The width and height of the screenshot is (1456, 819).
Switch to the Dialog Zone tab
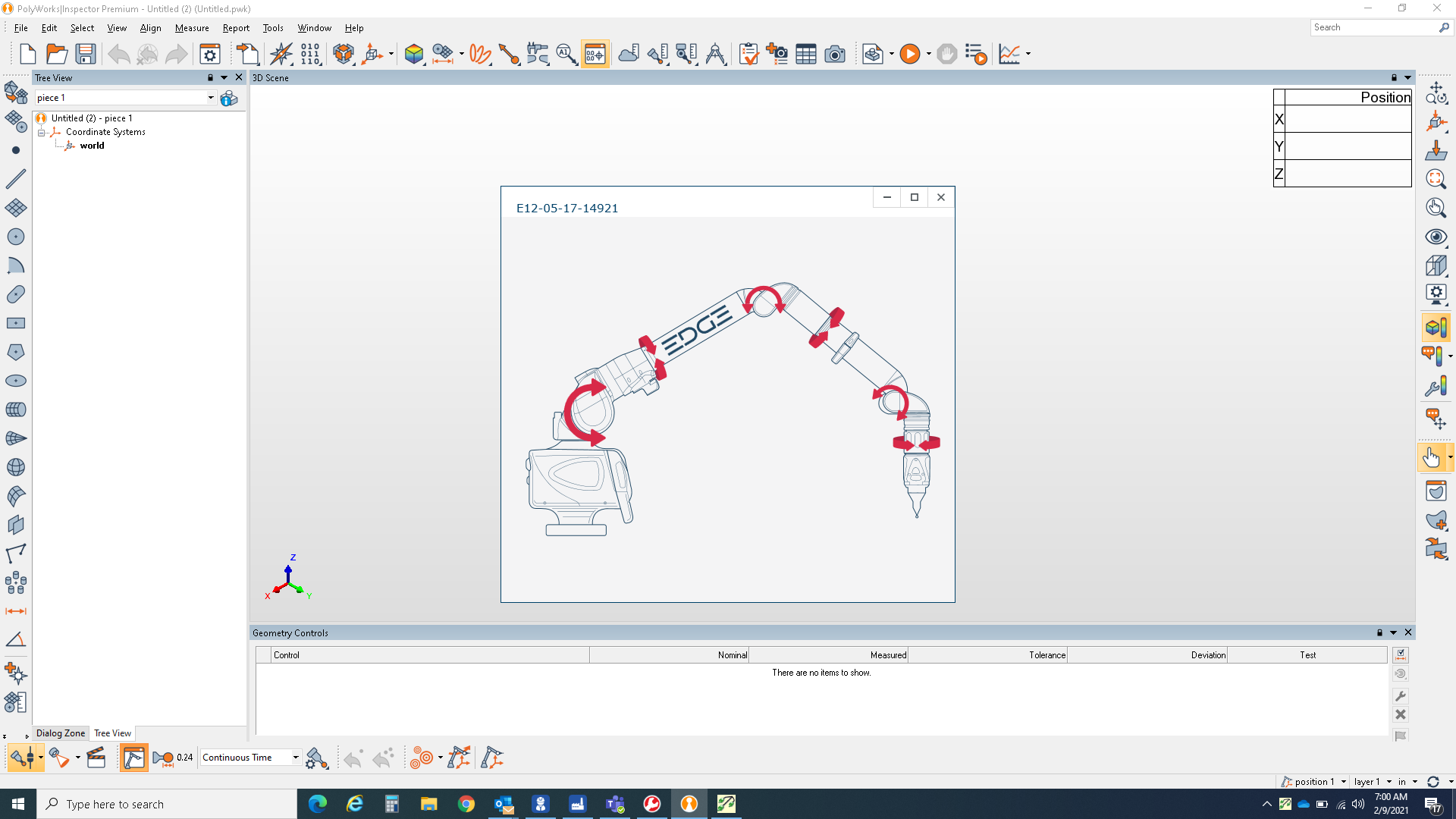coord(61,733)
